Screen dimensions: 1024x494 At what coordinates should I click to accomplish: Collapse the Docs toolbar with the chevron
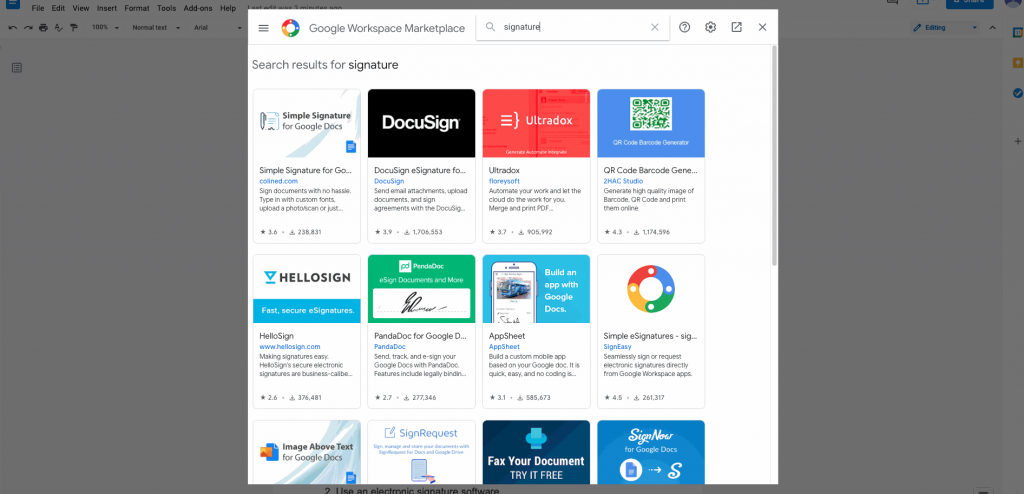point(993,27)
